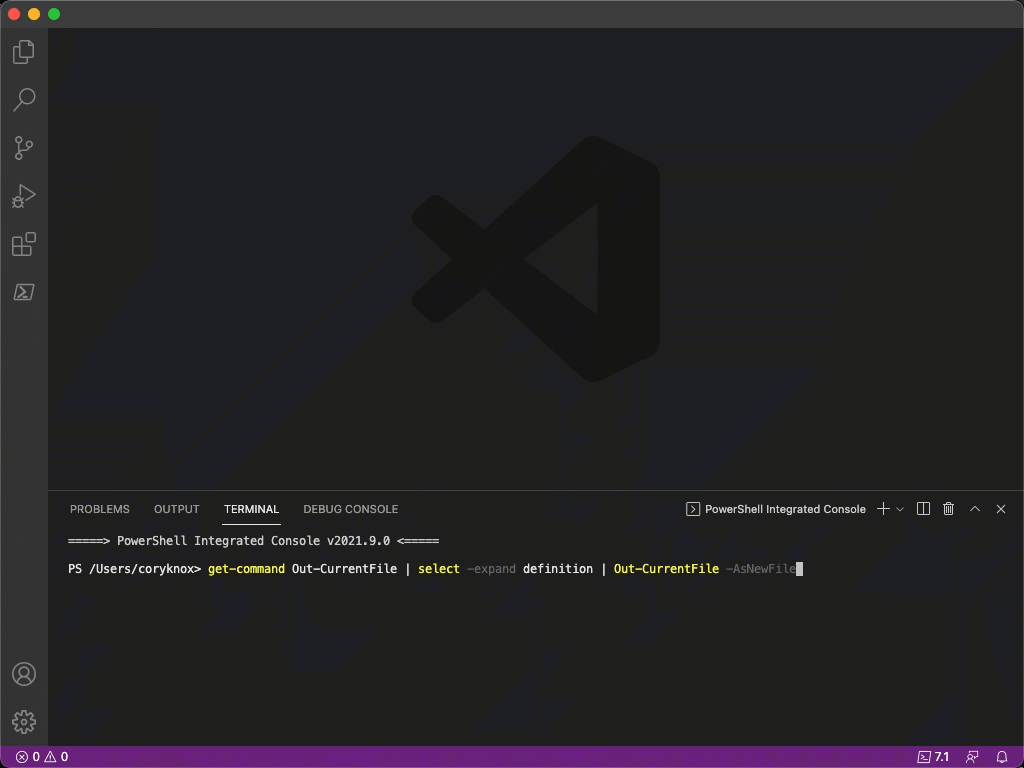Kill the terminal with trash icon
This screenshot has width=1024, height=768.
pos(949,509)
